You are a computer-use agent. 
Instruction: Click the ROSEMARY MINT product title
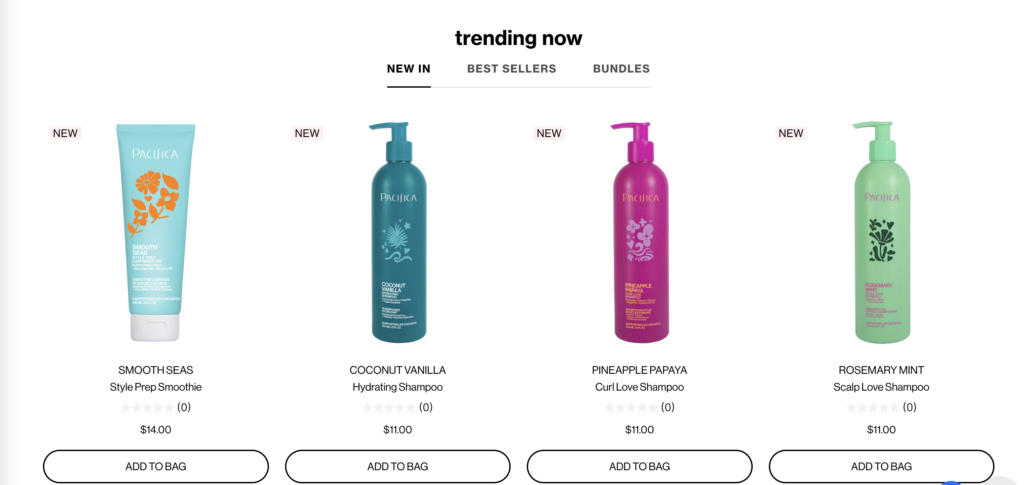[x=881, y=370]
